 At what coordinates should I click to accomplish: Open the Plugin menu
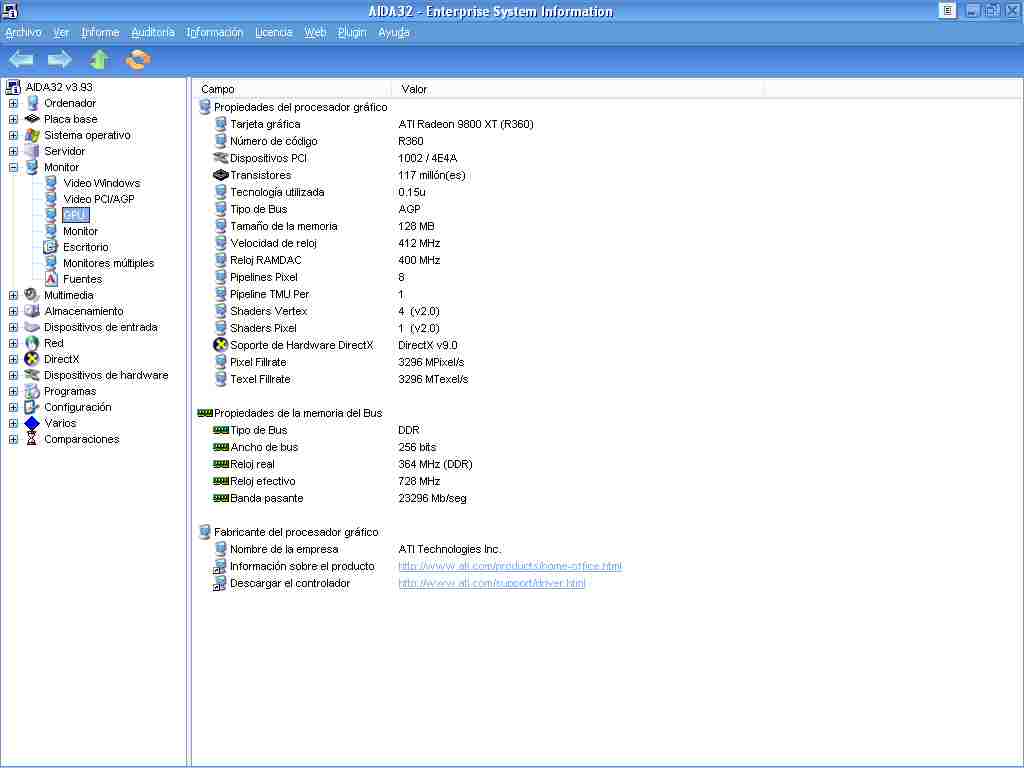tap(352, 33)
